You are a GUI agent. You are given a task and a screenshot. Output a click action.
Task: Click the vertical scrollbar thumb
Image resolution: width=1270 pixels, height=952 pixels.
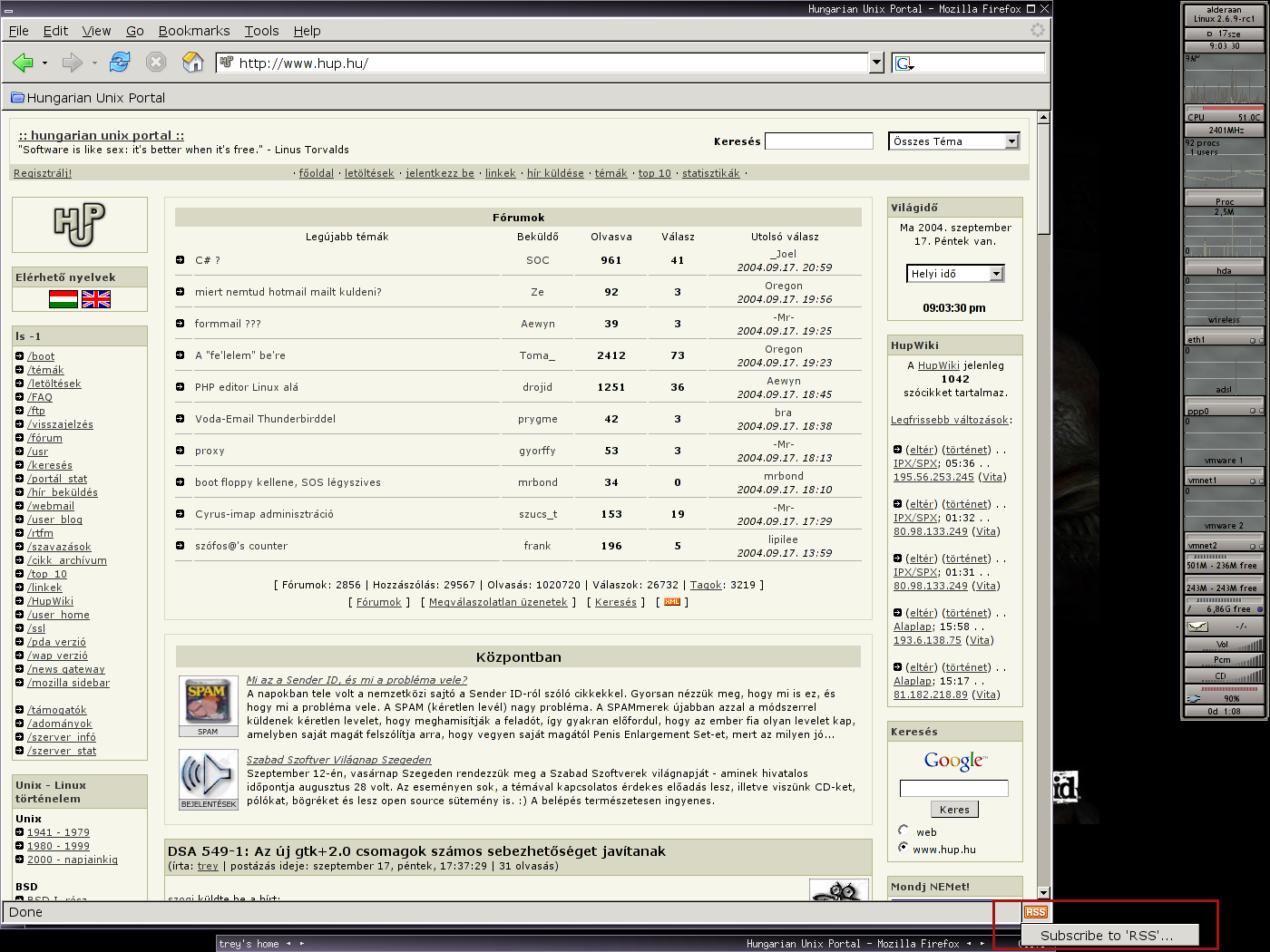tap(1043, 180)
